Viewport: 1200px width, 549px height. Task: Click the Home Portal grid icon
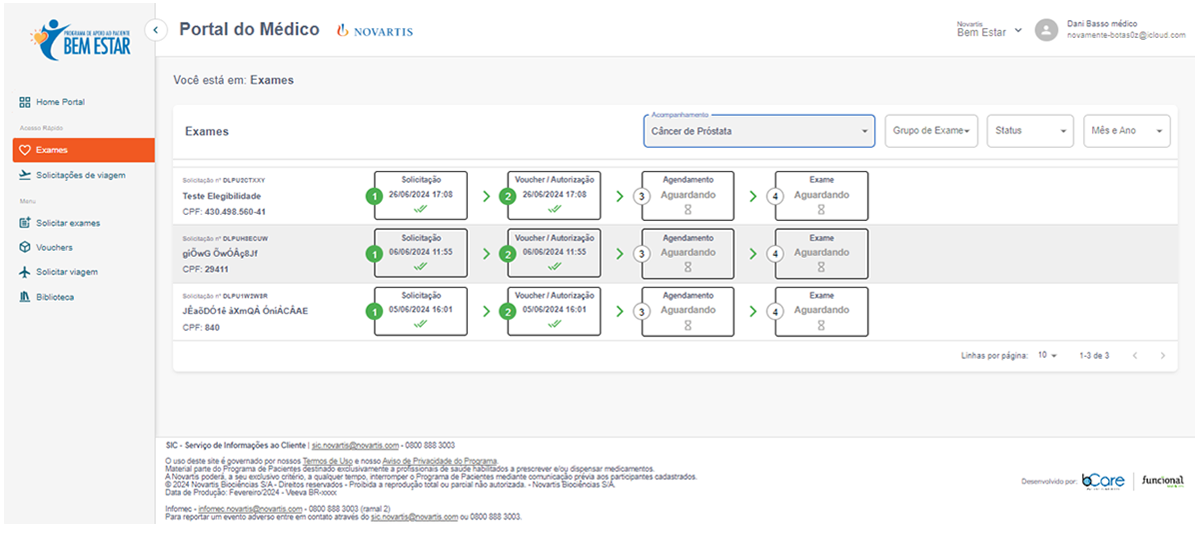[x=25, y=102]
